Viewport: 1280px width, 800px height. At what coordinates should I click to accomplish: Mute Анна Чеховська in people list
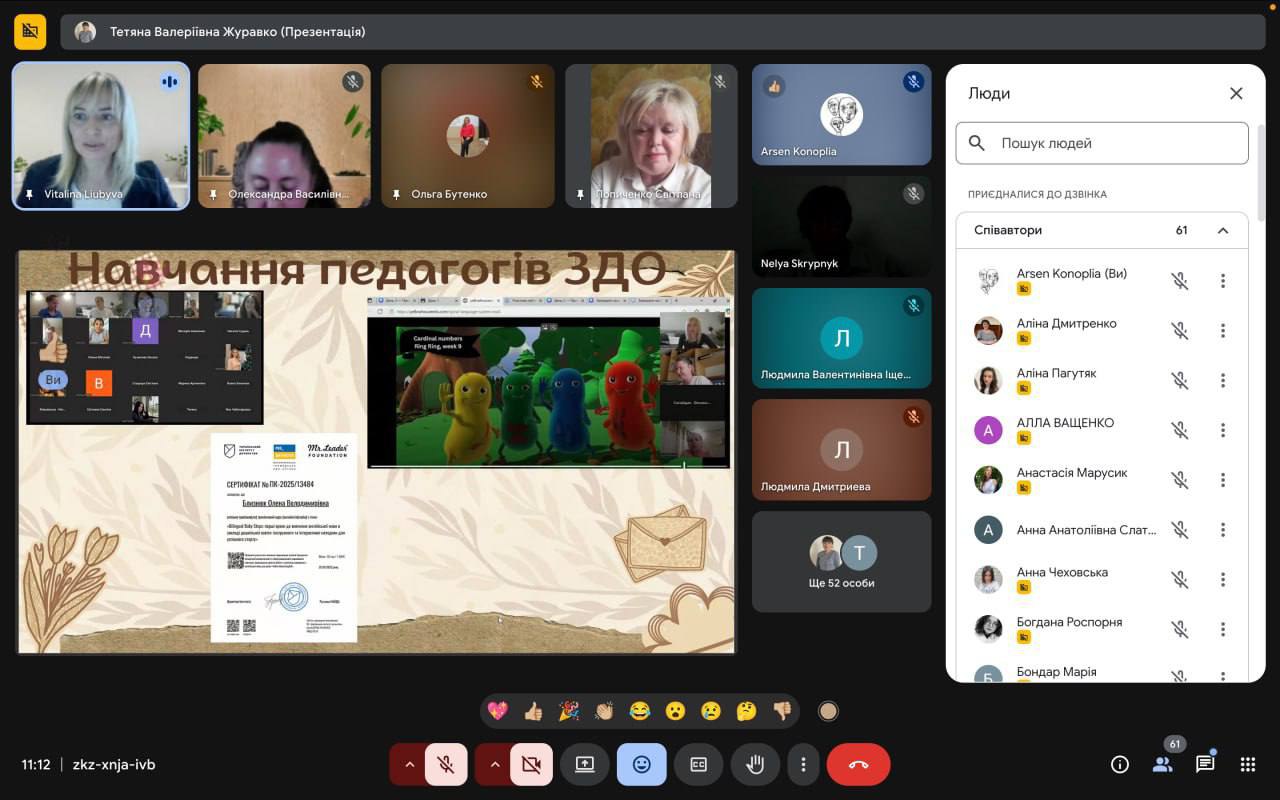1180,580
